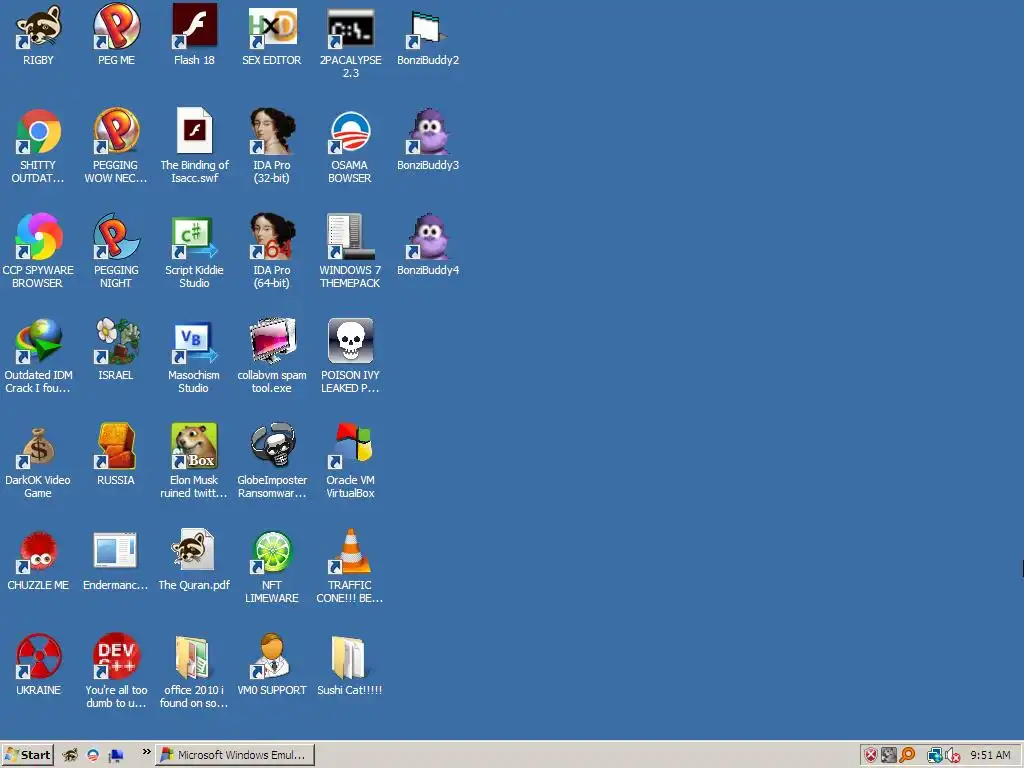Open The Binding of Isacc.swf file
The image size is (1024, 768).
click(194, 131)
